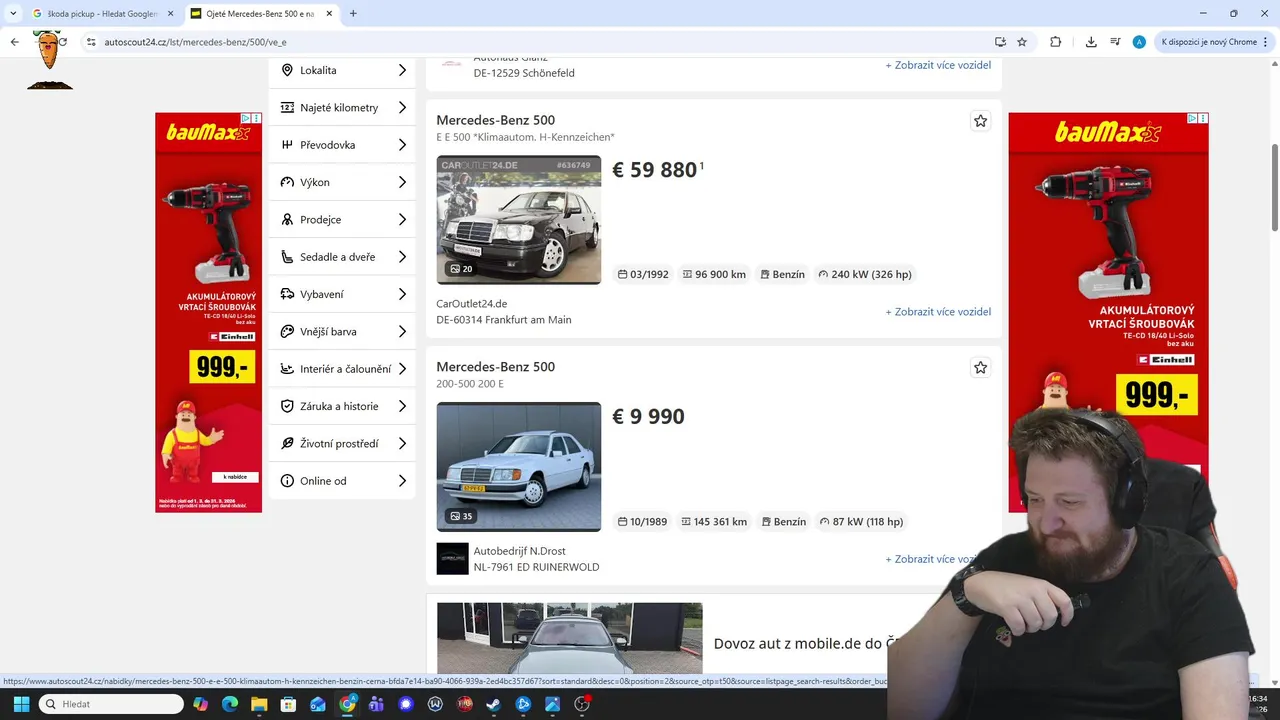Open the left bauMax drill advertisement
This screenshot has height=720, width=1280.
208,313
